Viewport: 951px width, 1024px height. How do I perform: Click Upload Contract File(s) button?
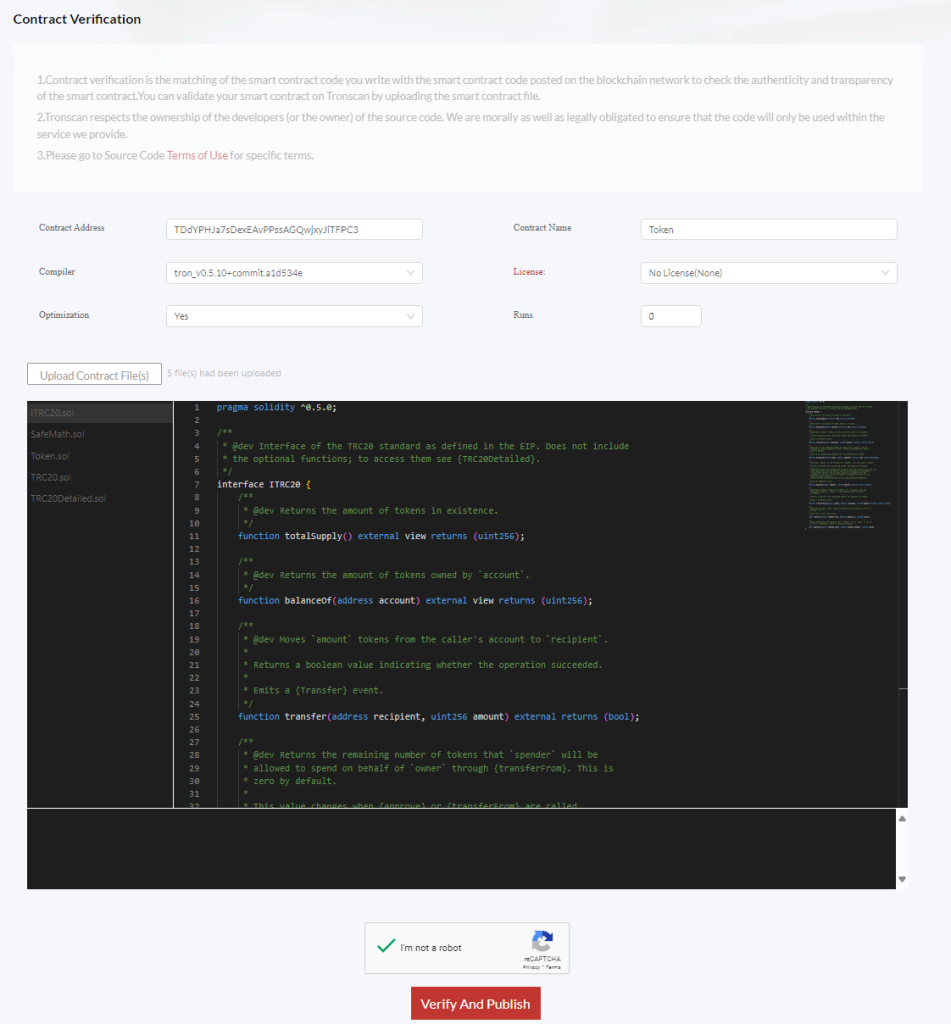pyautogui.click(x=94, y=375)
